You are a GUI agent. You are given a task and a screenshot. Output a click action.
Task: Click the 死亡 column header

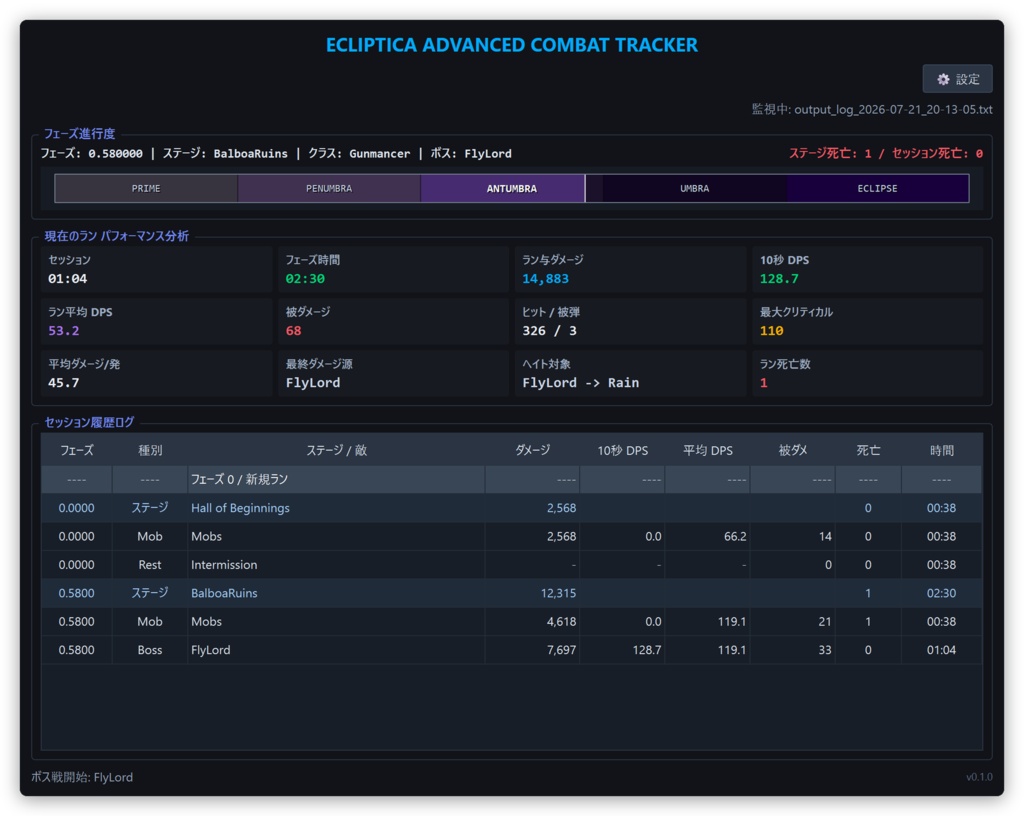click(868, 450)
